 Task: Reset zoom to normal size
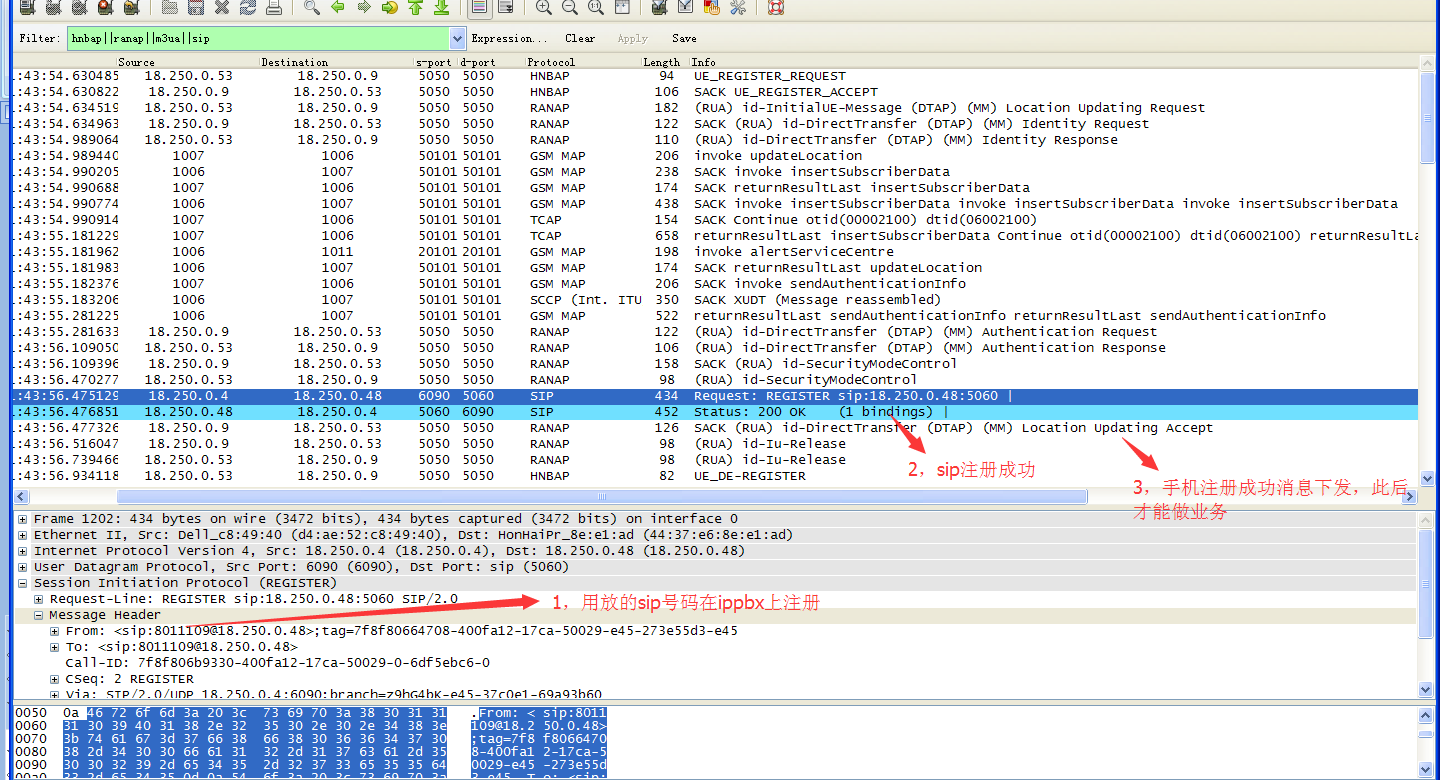[x=596, y=8]
